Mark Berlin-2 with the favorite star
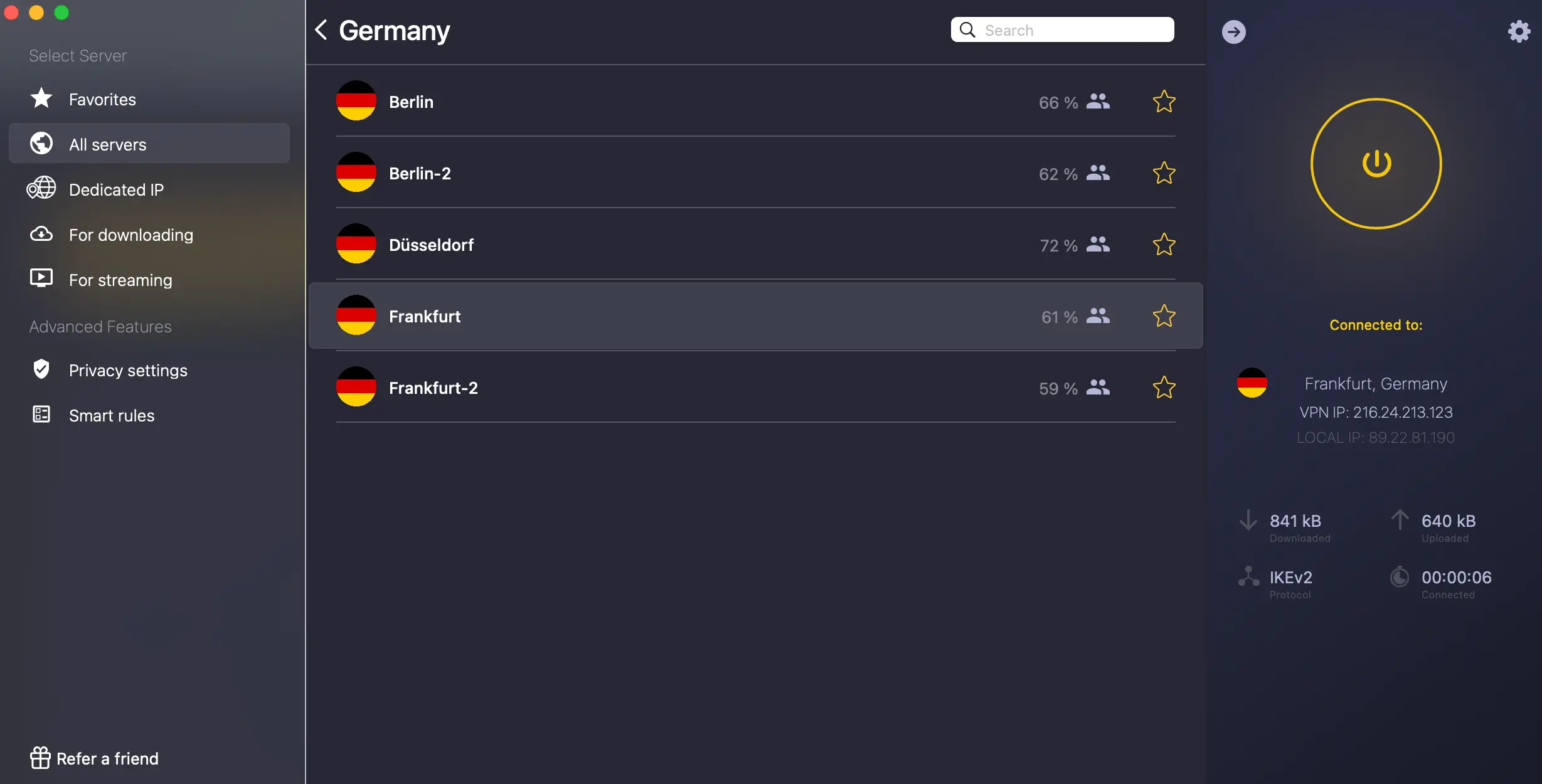The image size is (1542, 784). (1164, 173)
